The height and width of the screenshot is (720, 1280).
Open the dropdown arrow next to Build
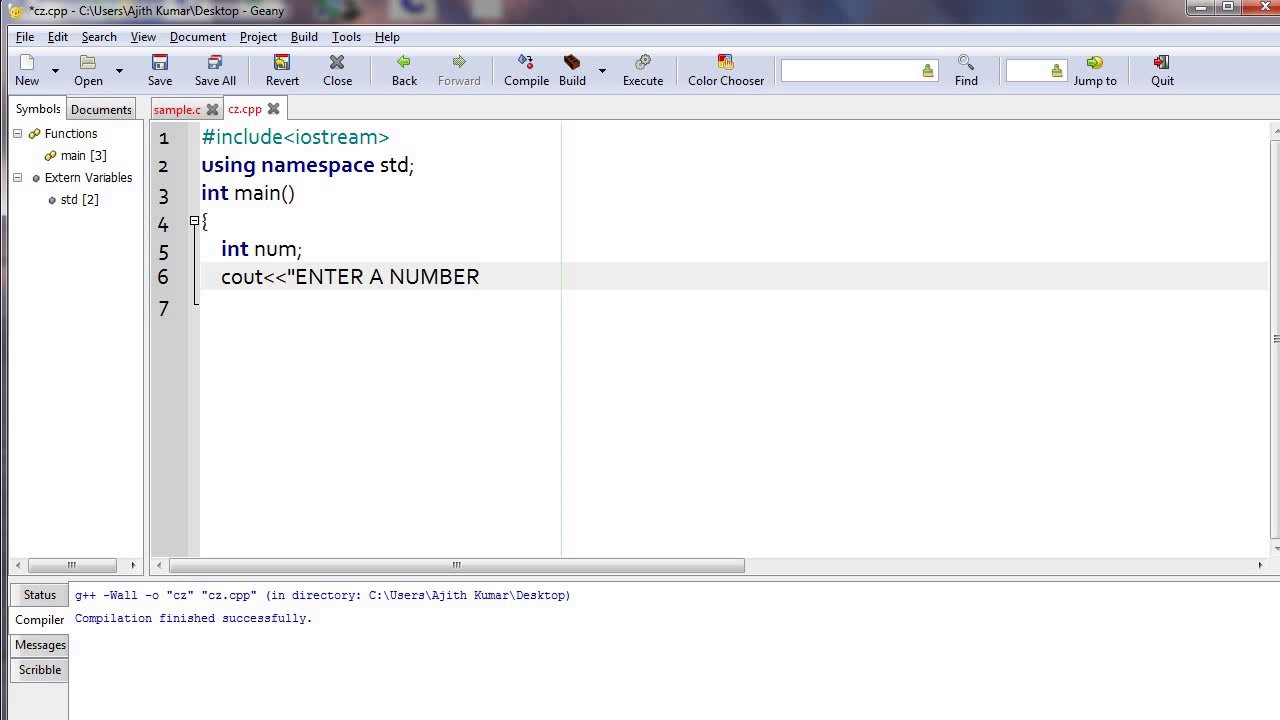602,70
